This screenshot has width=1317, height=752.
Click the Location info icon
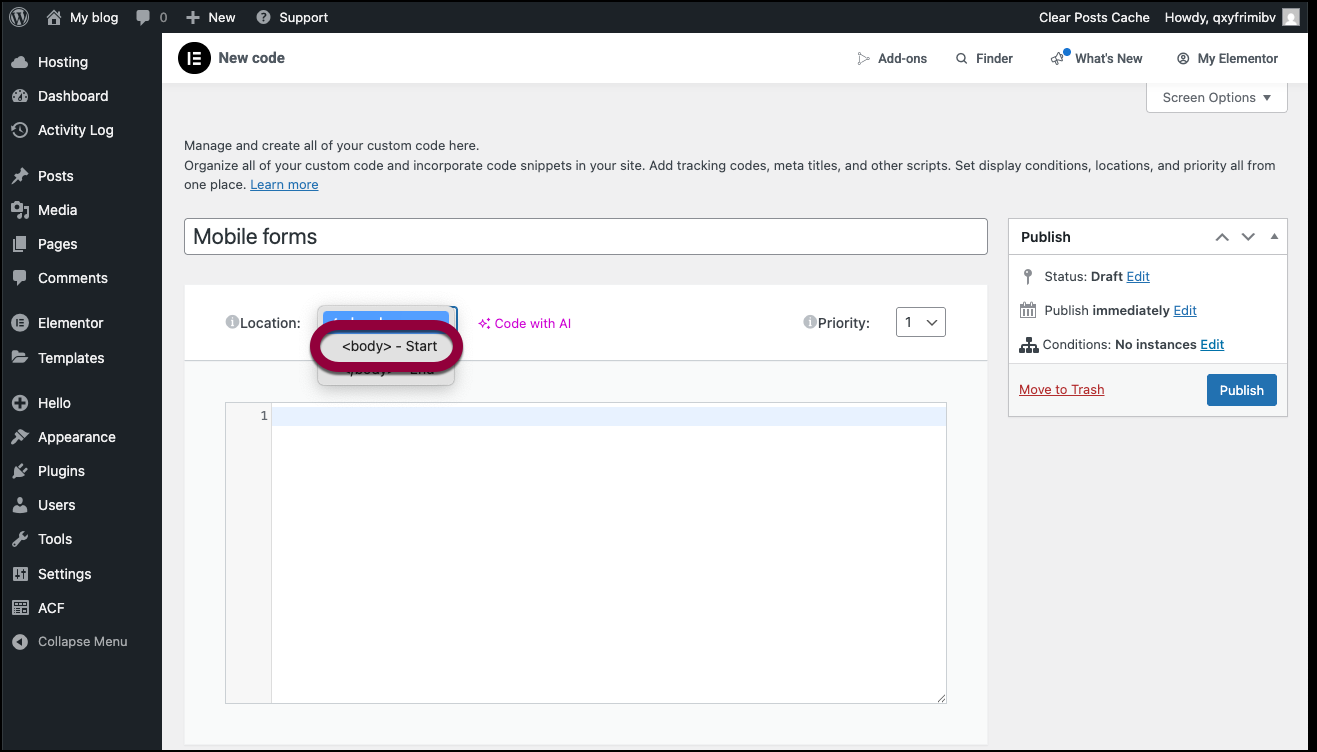pos(232,323)
